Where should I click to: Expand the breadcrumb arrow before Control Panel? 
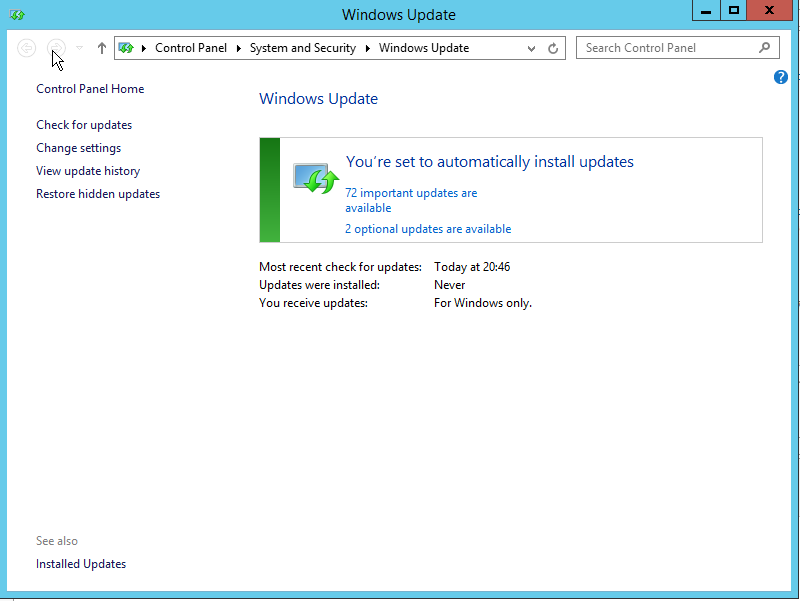(144, 48)
